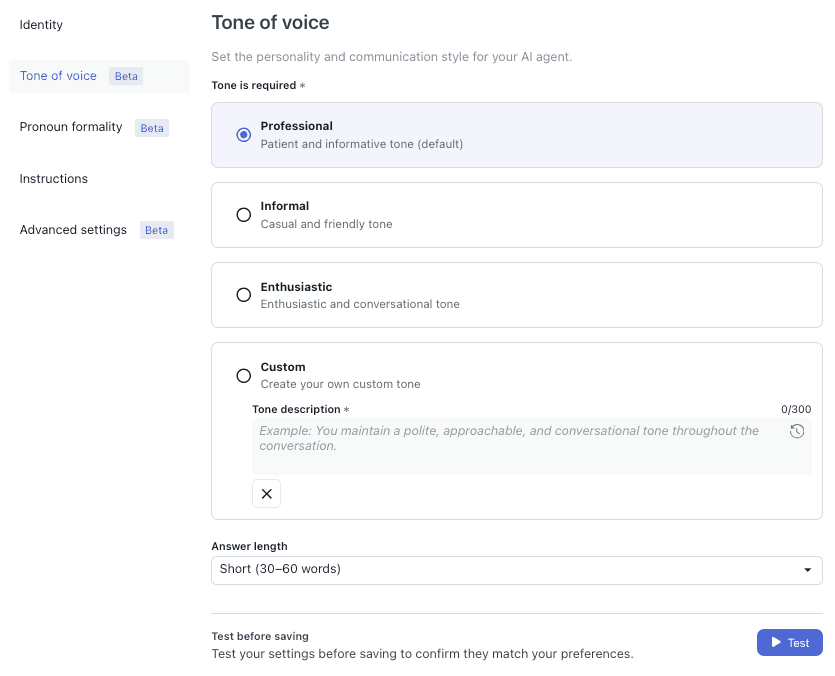
Task: Choose the Informal tone option
Action: click(243, 214)
